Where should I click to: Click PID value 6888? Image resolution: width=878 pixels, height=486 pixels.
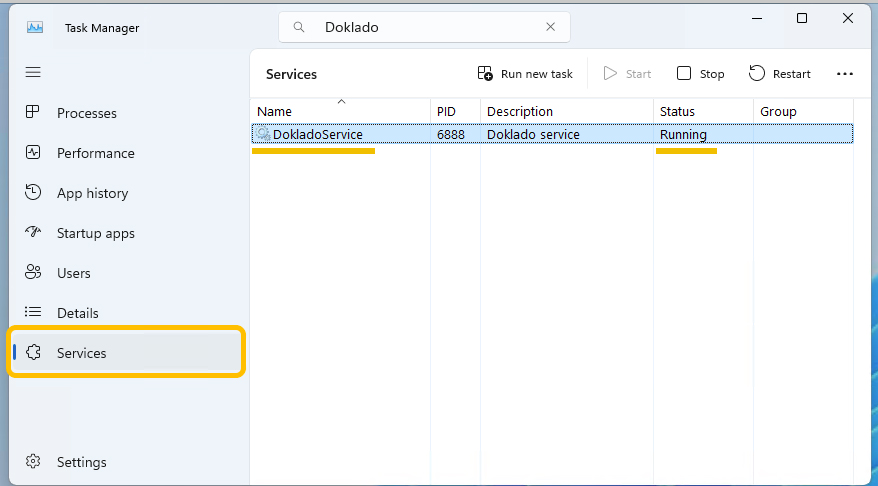(451, 134)
